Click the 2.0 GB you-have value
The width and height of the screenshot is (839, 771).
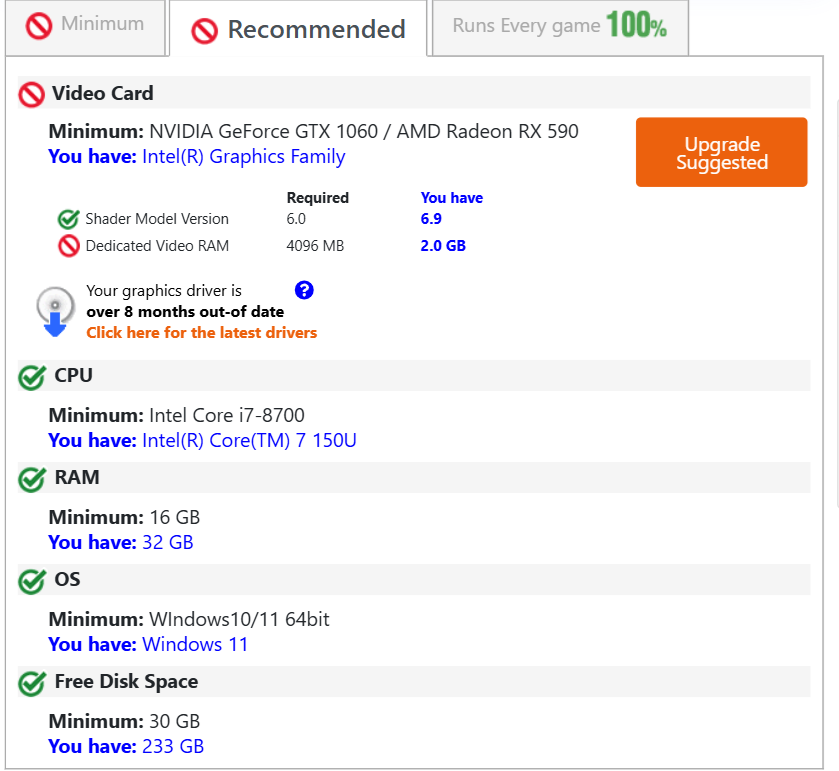443,246
